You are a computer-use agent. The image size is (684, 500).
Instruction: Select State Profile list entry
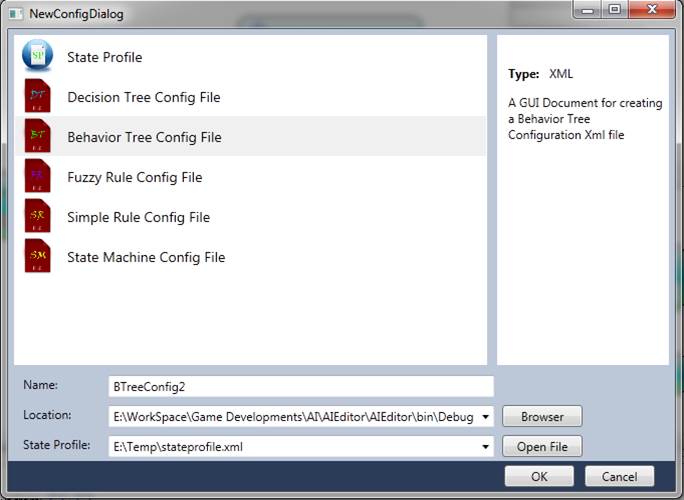[x=104, y=58]
